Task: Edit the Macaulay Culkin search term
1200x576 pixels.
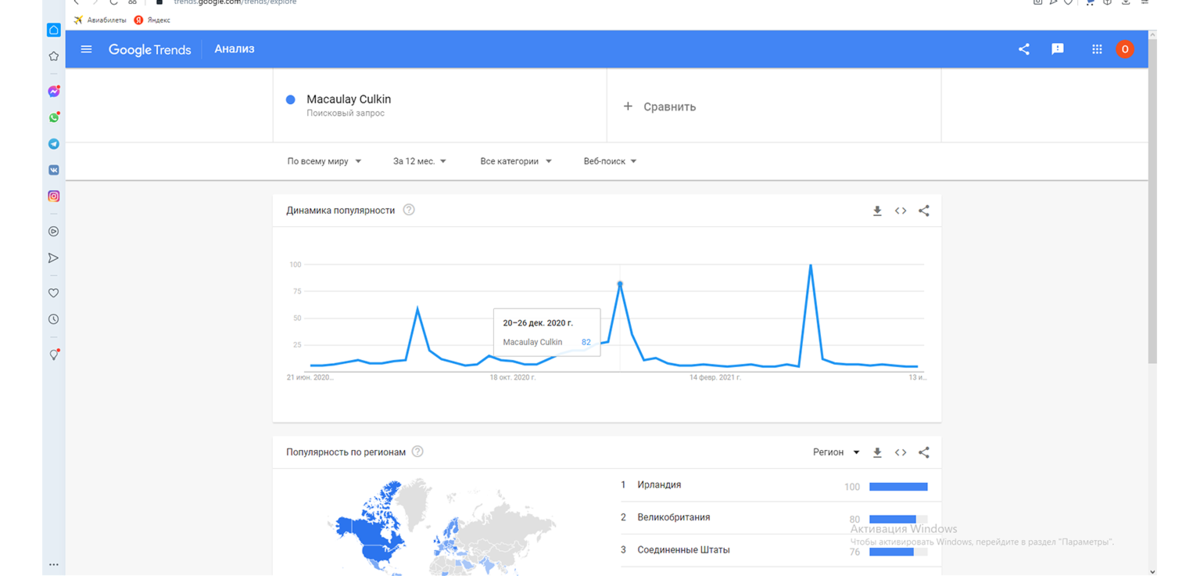Action: point(348,100)
